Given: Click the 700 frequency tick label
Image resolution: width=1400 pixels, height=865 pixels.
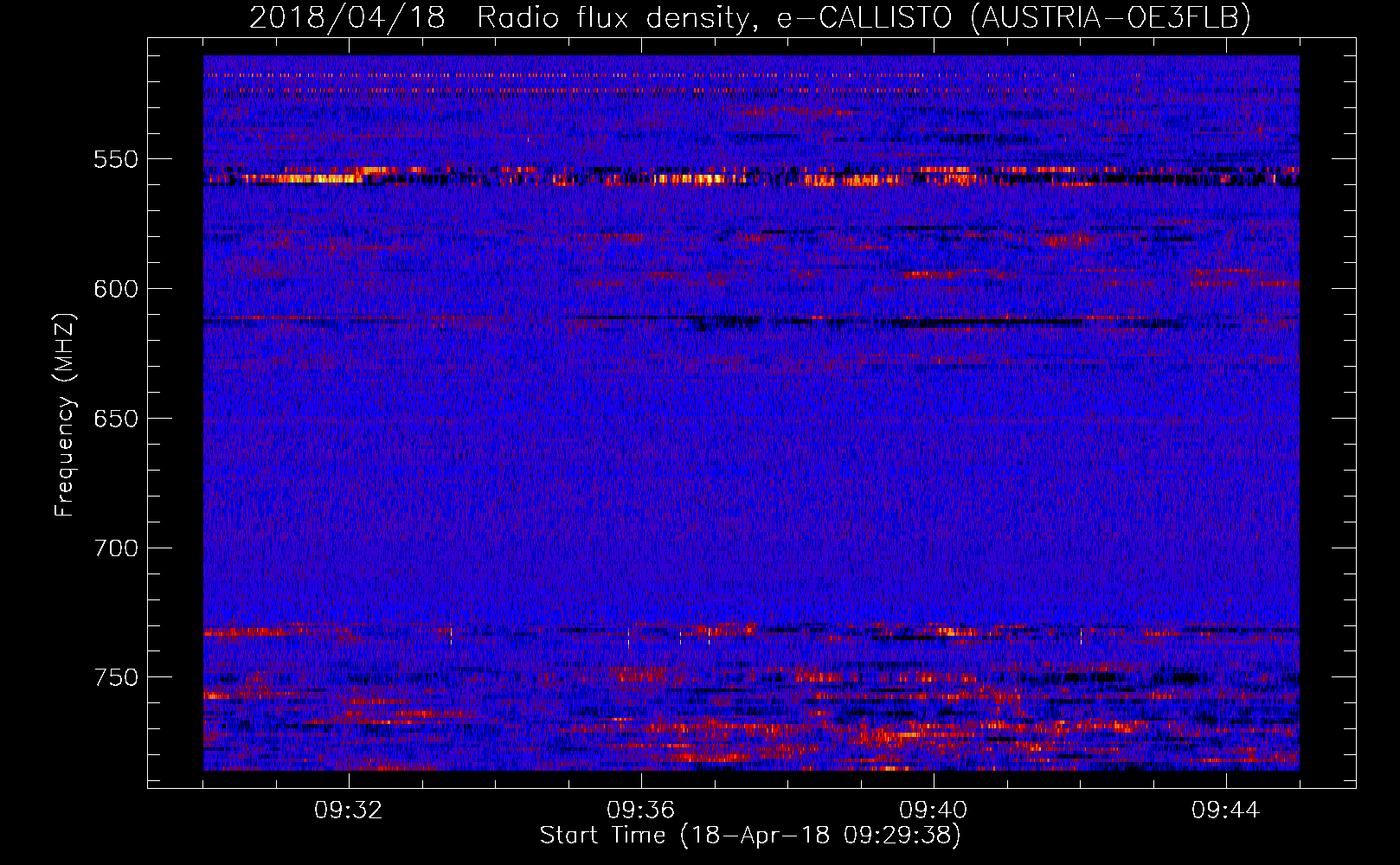Looking at the screenshot, I should (116, 548).
